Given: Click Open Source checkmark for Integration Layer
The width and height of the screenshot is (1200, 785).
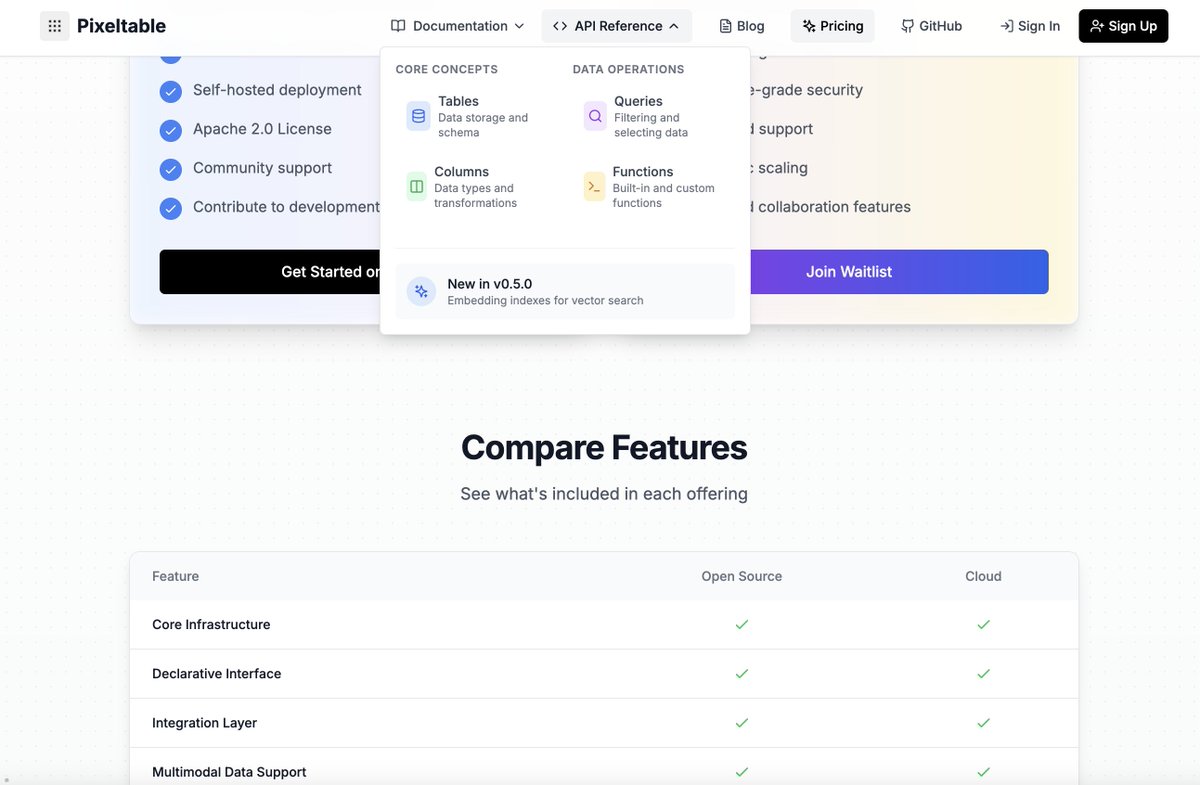Looking at the screenshot, I should coord(742,722).
